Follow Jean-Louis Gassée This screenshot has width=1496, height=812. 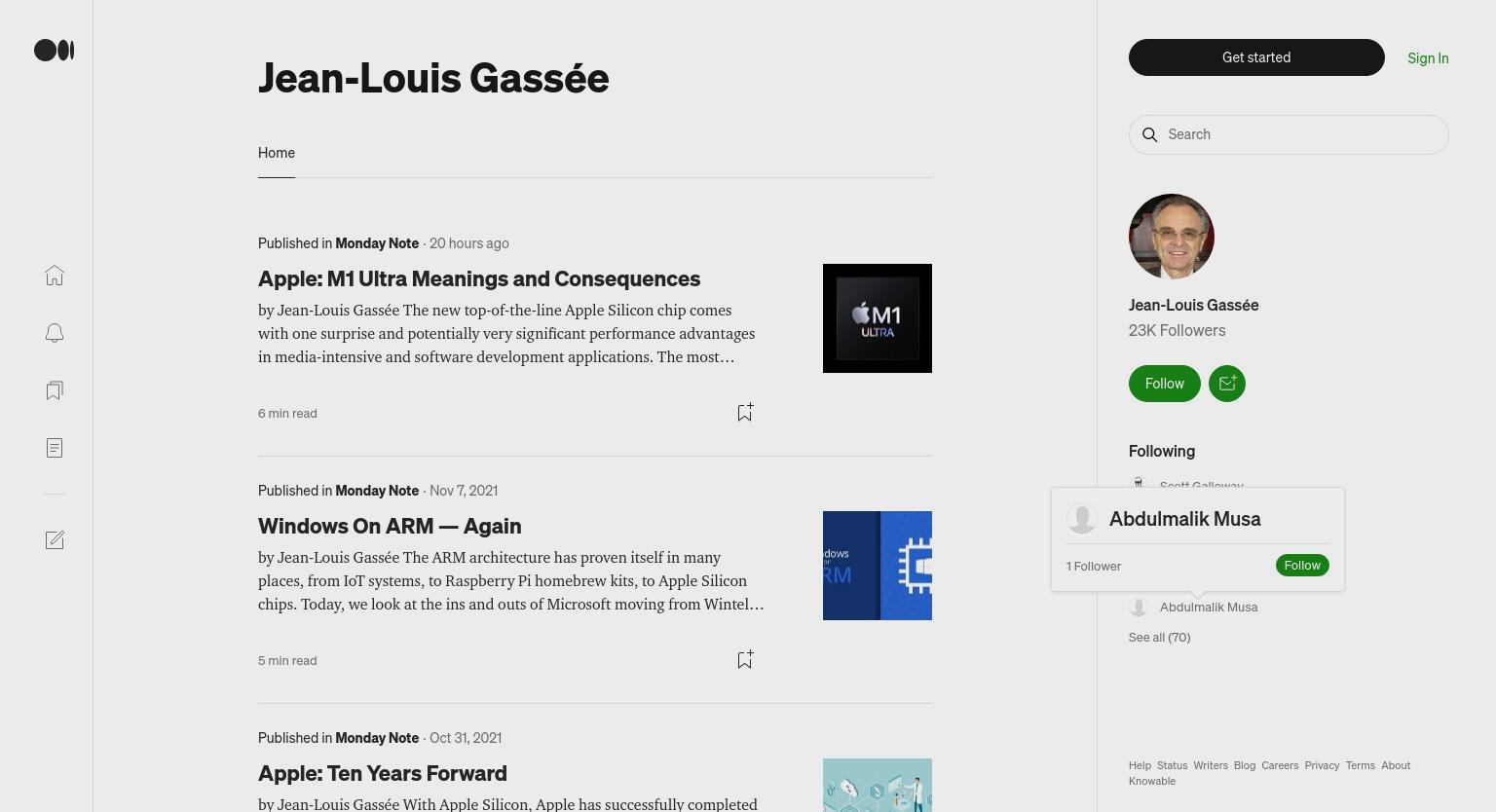point(1165,384)
